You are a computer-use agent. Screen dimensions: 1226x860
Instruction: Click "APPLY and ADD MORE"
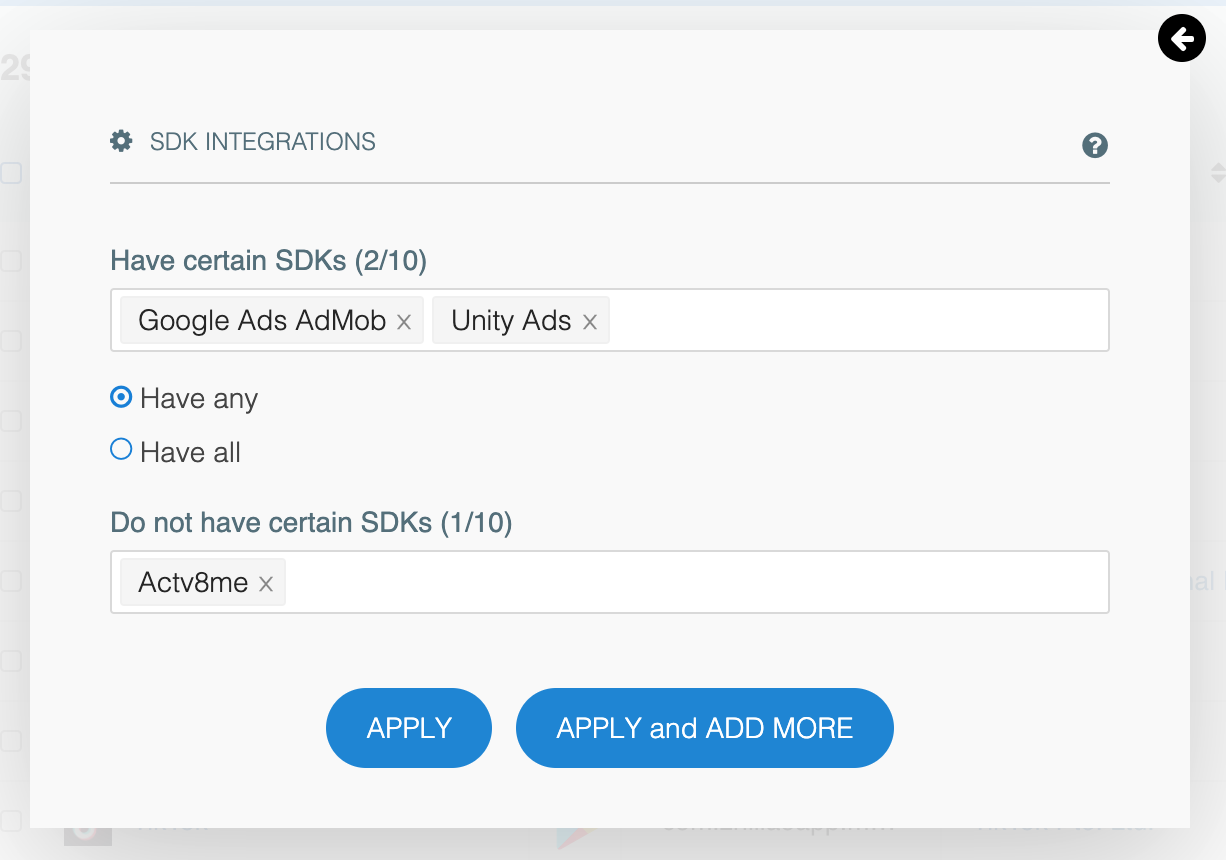click(704, 728)
